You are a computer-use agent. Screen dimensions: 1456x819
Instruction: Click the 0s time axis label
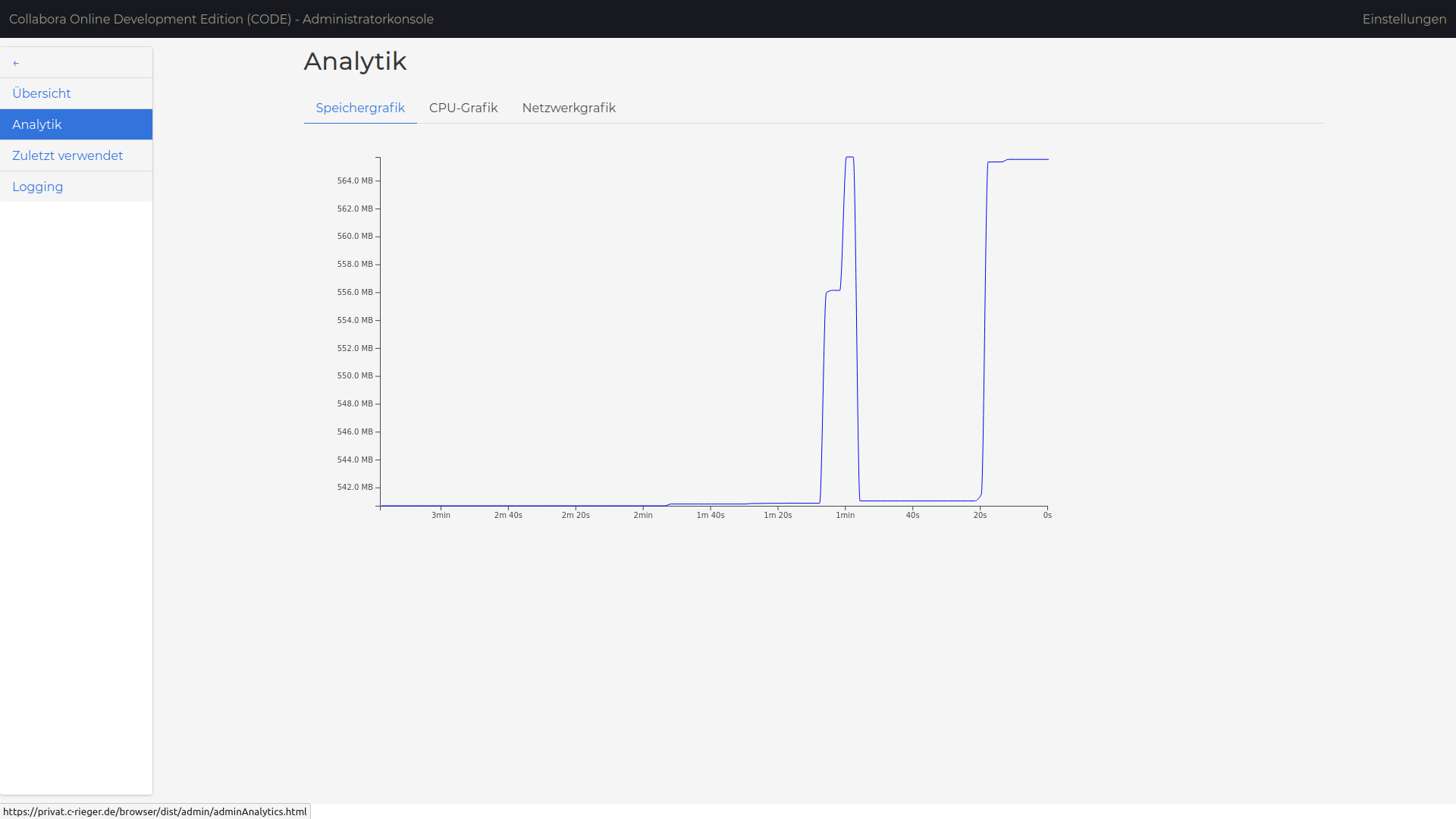[x=1047, y=515]
